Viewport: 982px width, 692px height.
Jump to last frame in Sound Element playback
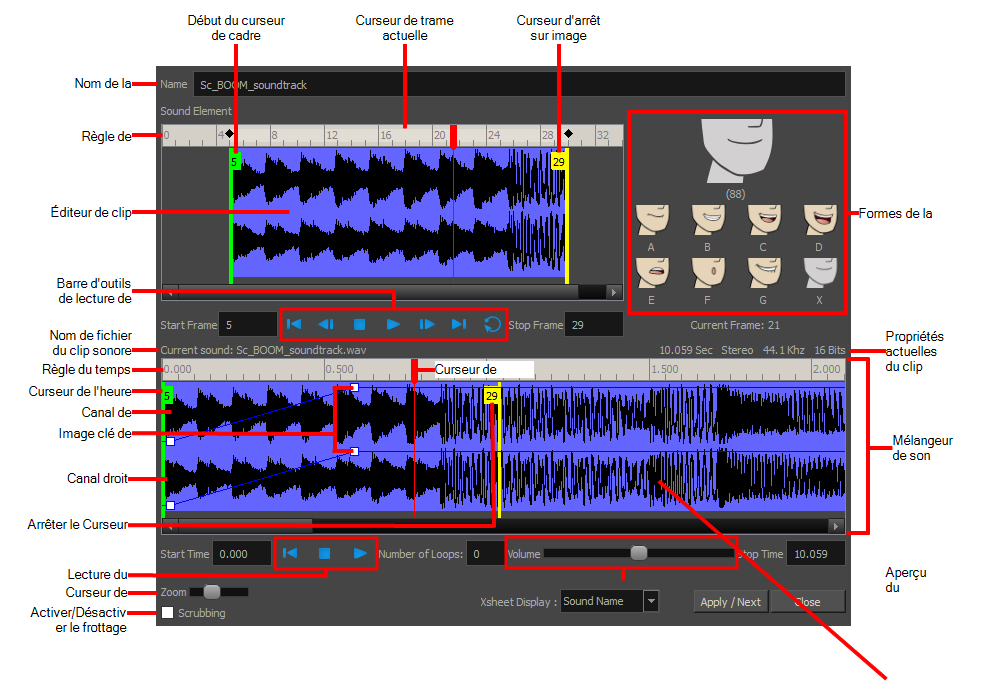point(459,324)
